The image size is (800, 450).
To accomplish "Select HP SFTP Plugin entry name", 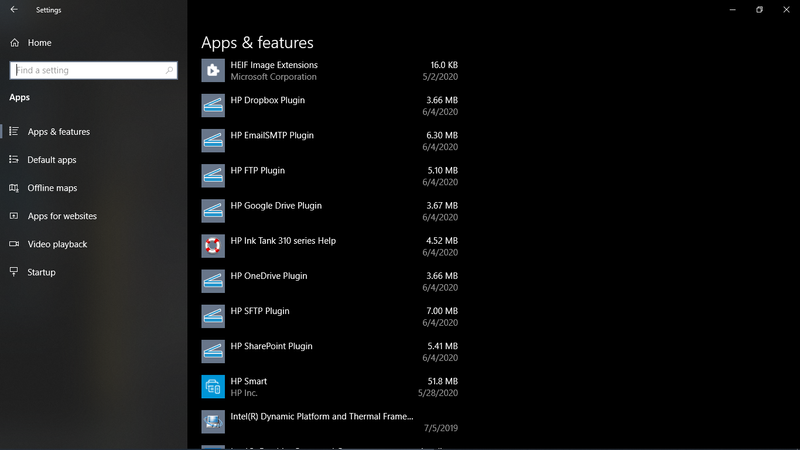I will [x=260, y=311].
